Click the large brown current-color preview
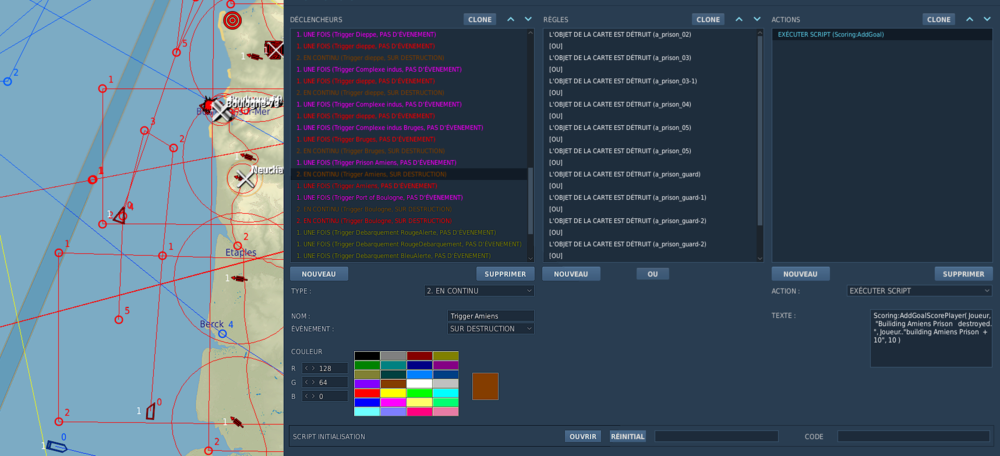This screenshot has width=1000, height=456. (485, 386)
